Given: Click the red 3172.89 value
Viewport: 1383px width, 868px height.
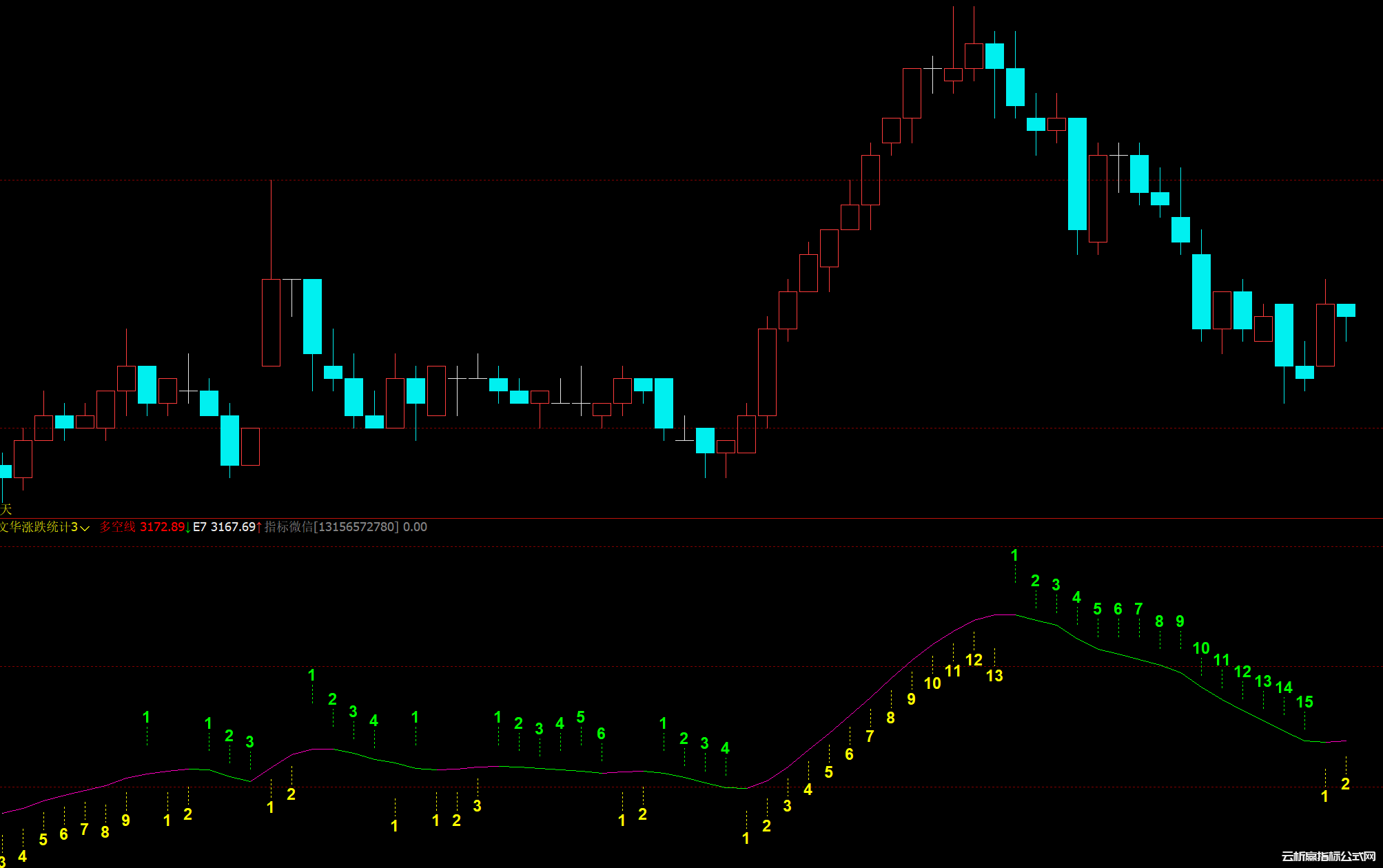Looking at the screenshot, I should [x=162, y=527].
